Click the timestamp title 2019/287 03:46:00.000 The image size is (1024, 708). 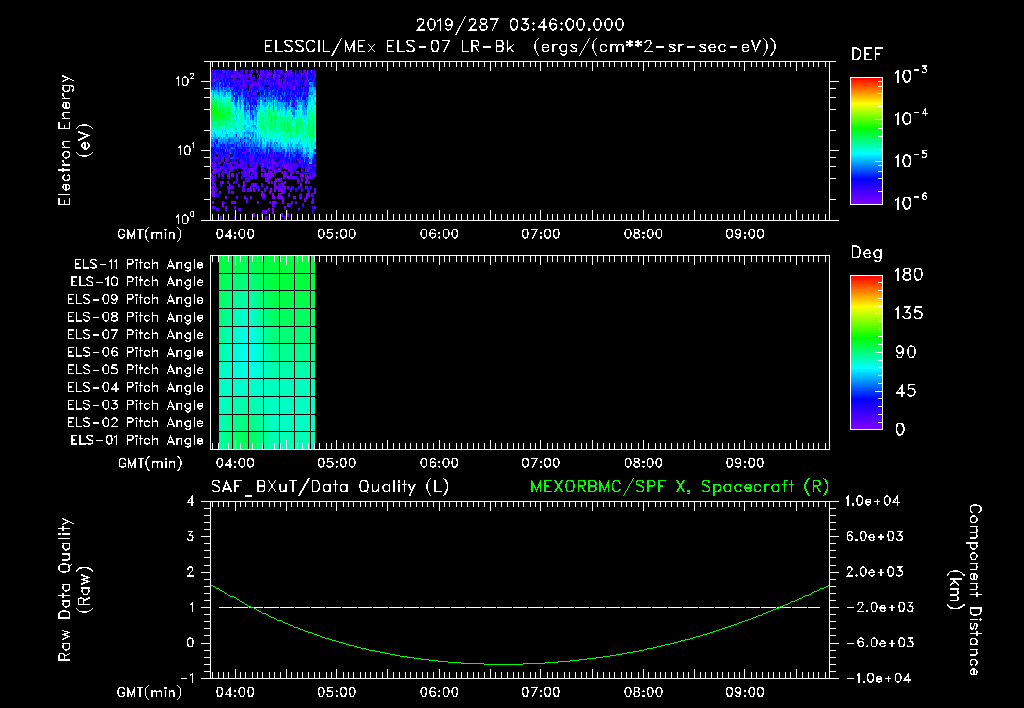520,25
